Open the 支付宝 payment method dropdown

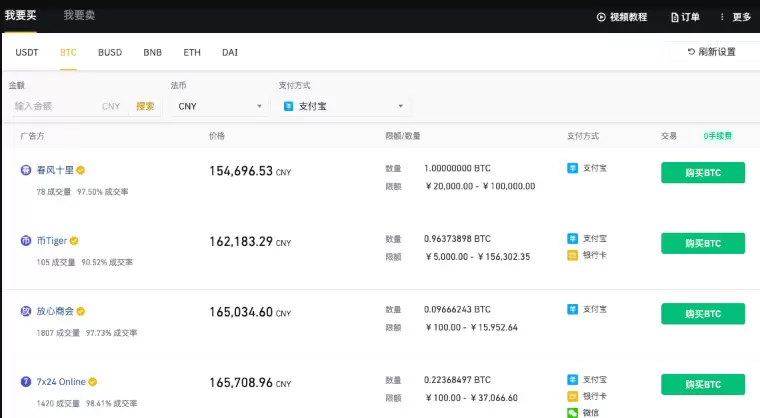[x=344, y=106]
